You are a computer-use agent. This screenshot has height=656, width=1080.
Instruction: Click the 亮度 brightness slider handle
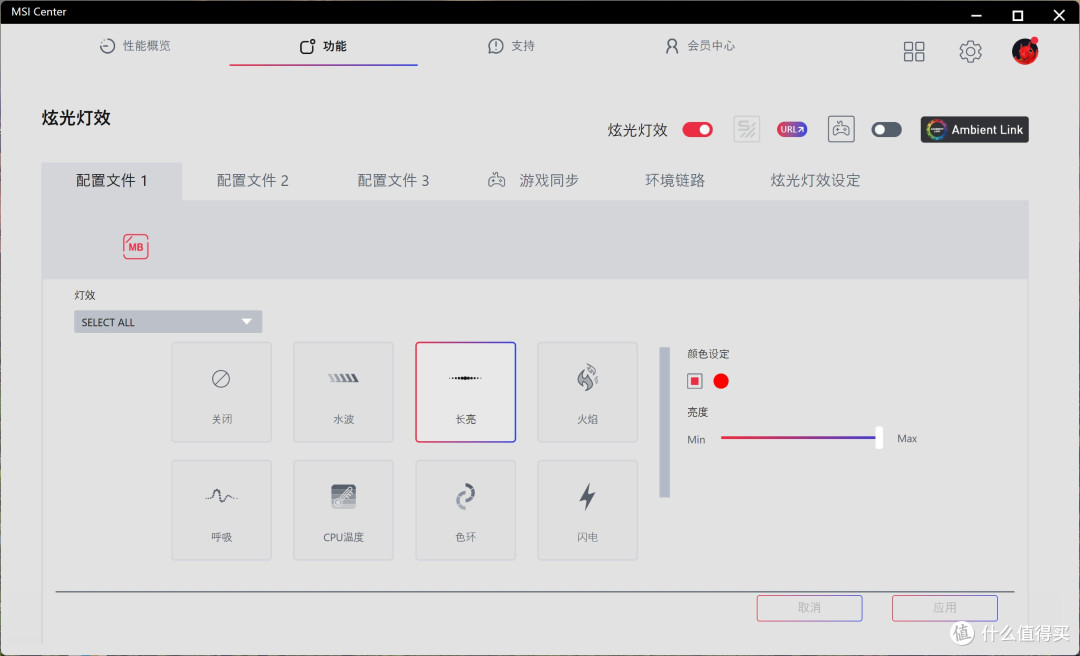[879, 438]
